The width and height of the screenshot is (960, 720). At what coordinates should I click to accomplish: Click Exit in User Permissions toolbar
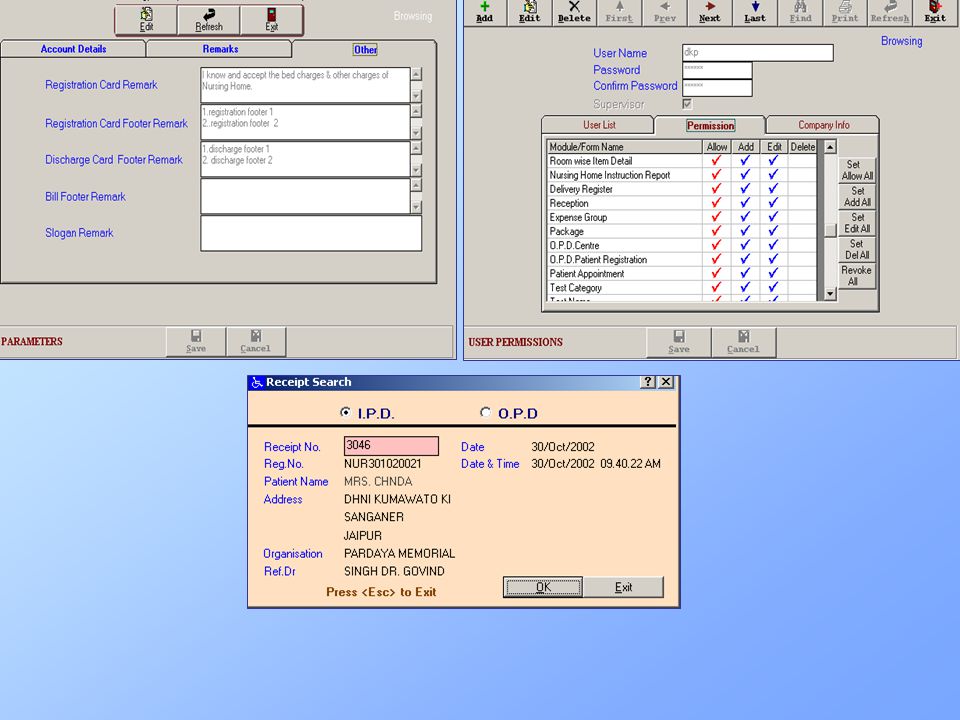pyautogui.click(x=935, y=12)
